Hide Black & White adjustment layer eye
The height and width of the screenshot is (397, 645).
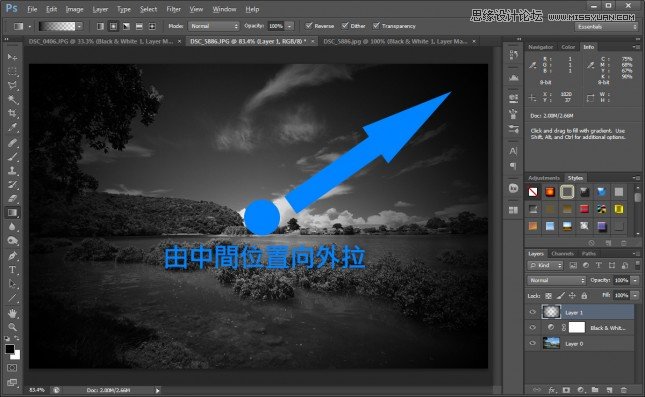(533, 328)
